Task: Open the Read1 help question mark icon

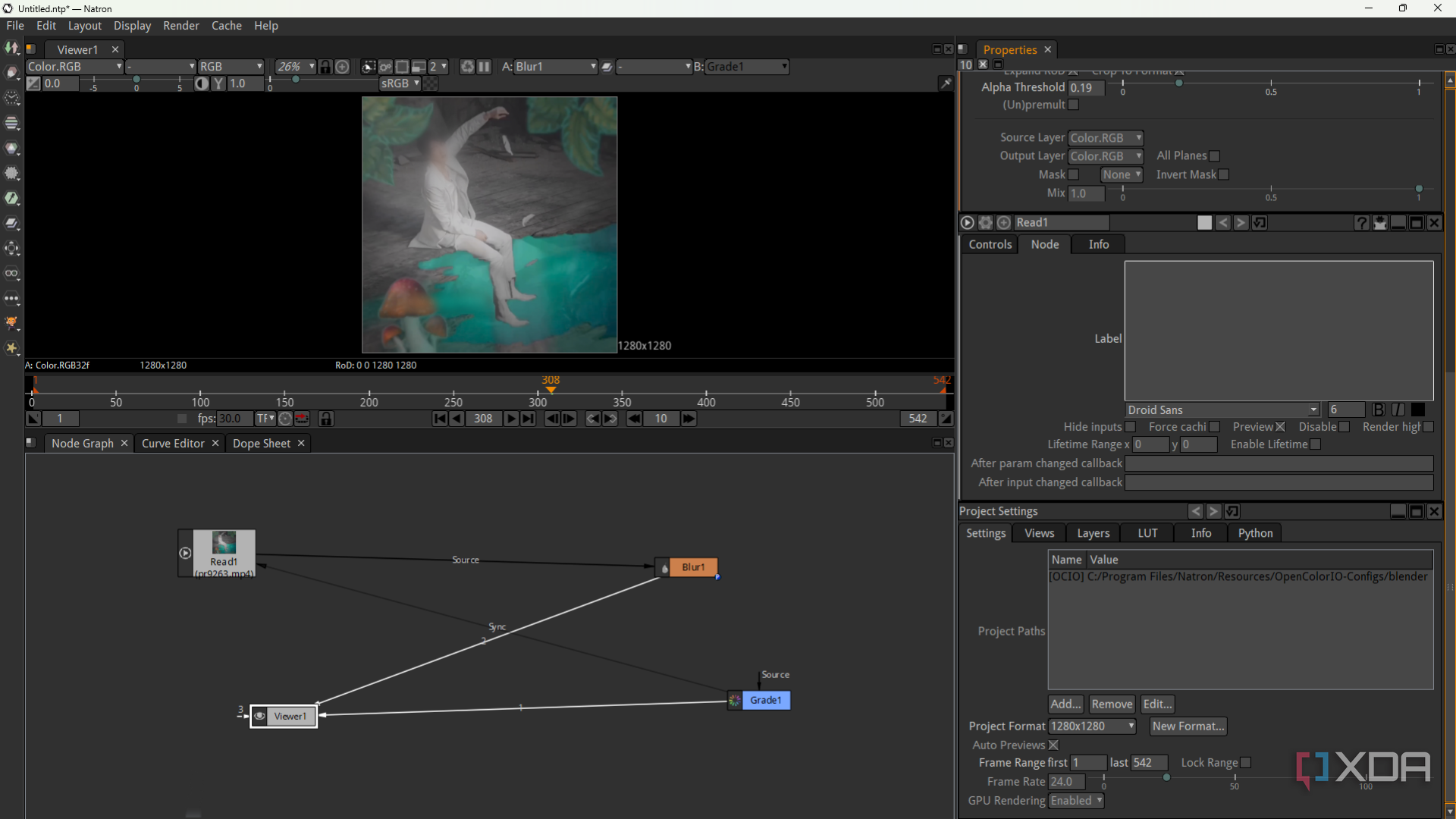Action: coord(1362,222)
